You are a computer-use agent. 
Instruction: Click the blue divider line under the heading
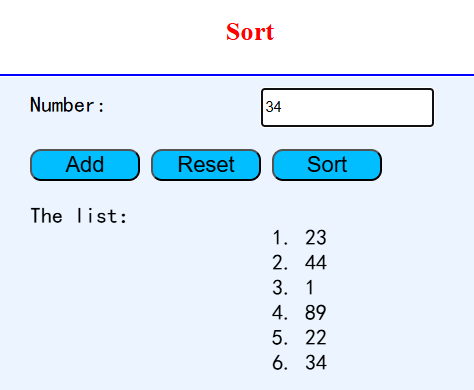click(237, 75)
